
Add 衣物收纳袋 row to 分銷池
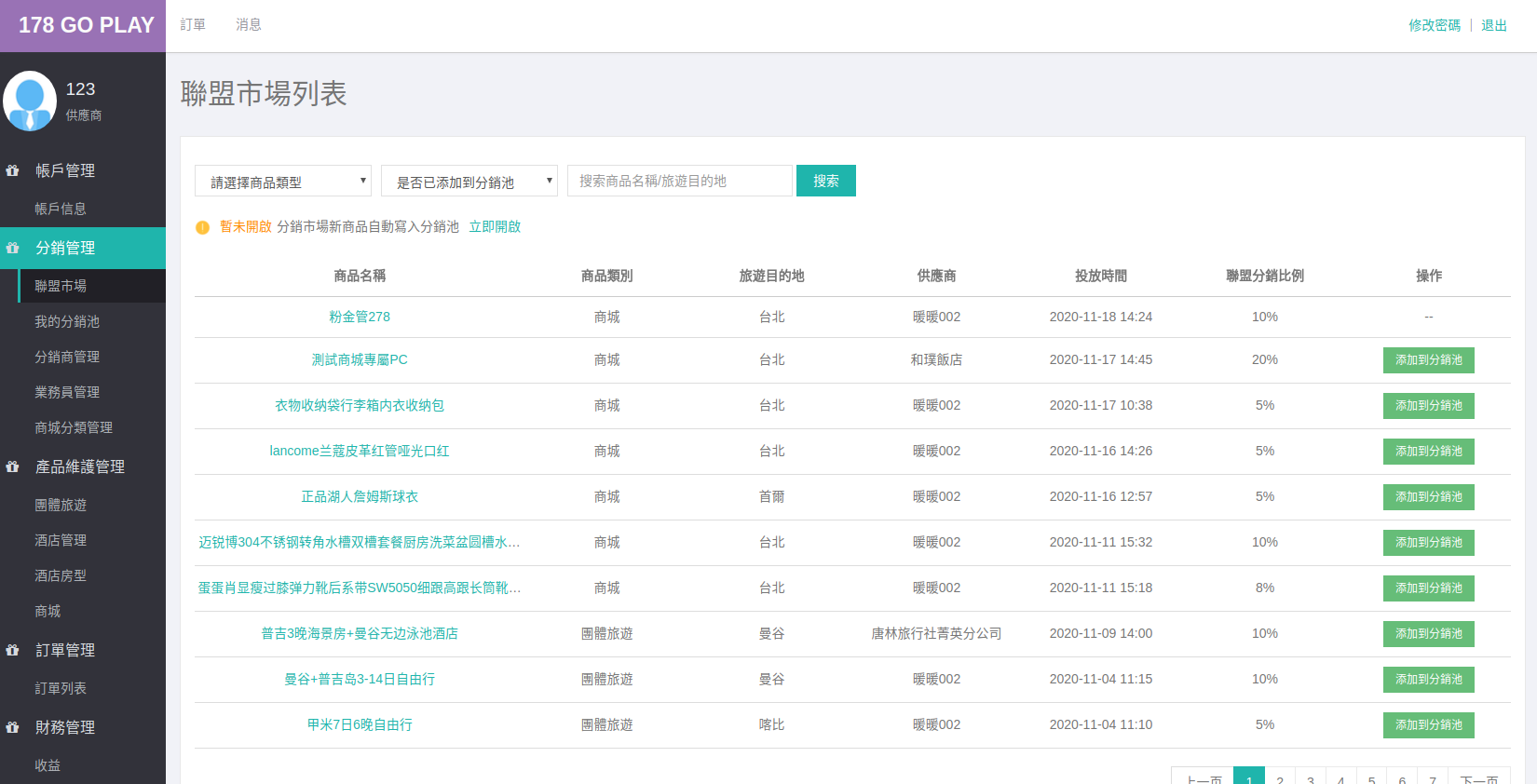(x=1429, y=406)
